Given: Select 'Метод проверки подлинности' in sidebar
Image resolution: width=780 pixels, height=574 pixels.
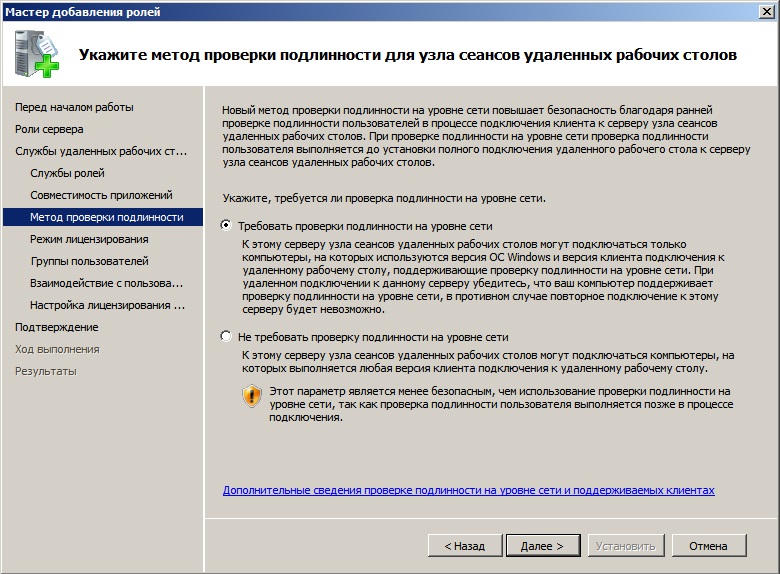Looking at the screenshot, I should coord(106,217).
